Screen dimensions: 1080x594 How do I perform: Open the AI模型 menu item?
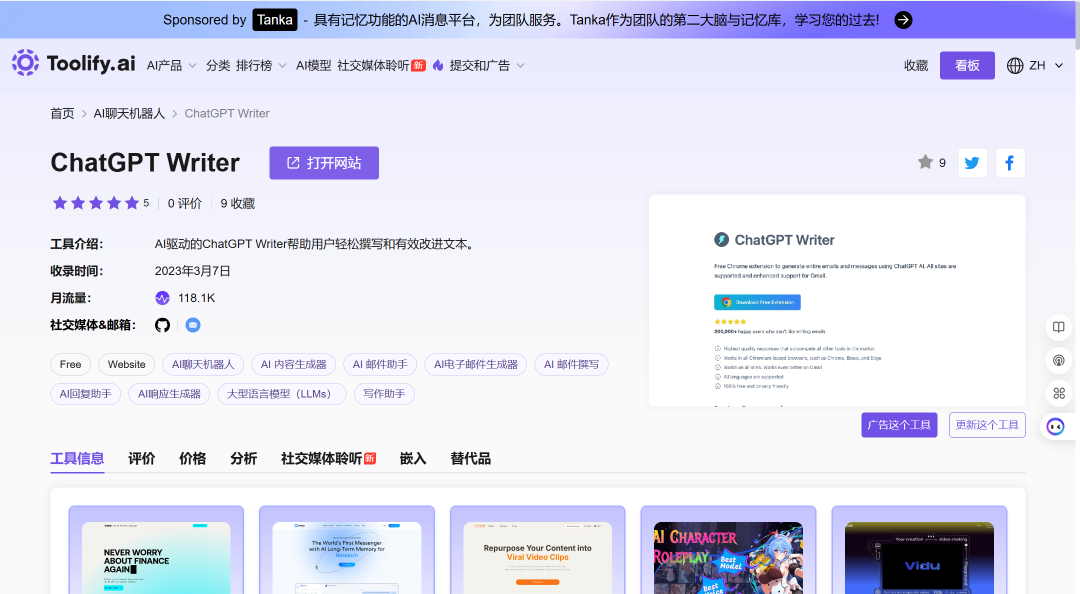pyautogui.click(x=313, y=65)
